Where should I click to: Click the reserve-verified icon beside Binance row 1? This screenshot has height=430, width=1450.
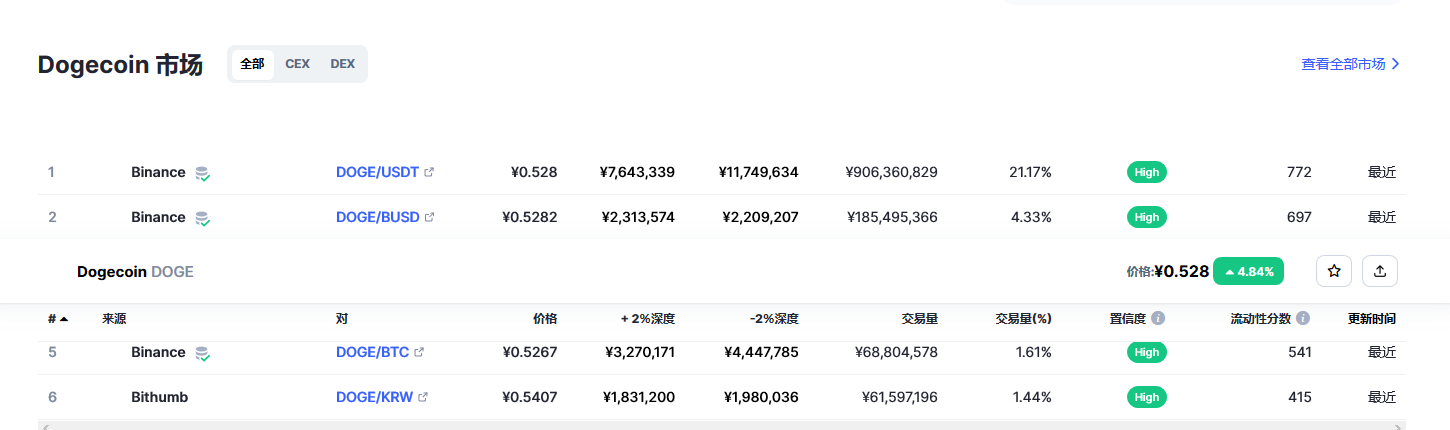[202, 173]
